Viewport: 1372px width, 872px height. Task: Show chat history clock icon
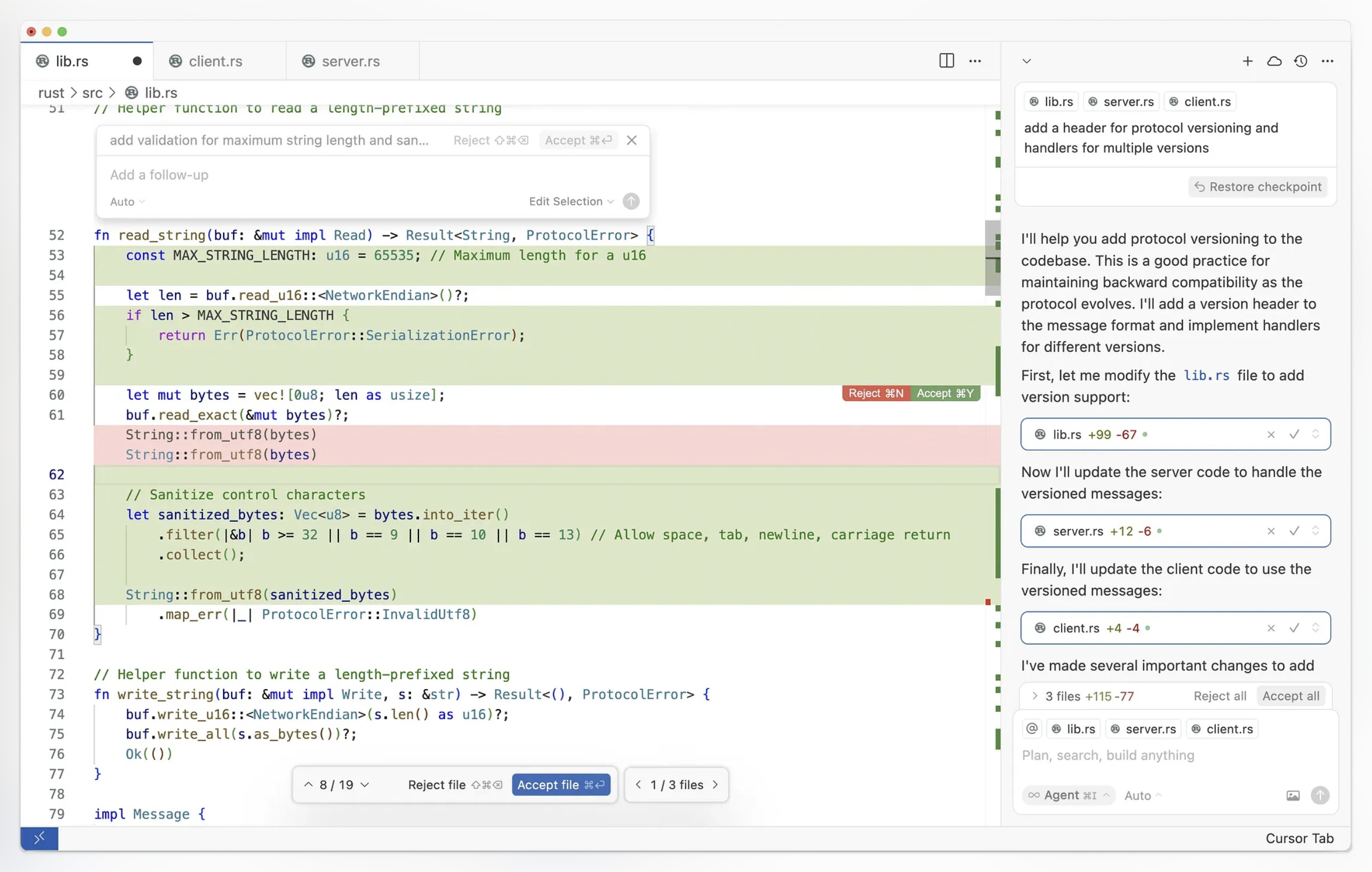[x=1300, y=61]
